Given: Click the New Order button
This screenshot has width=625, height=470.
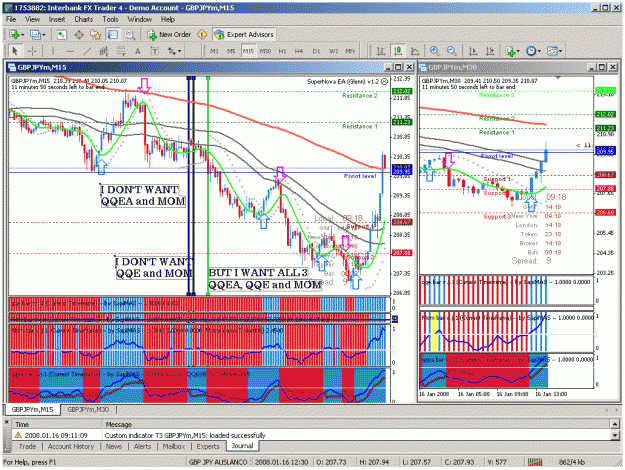Looking at the screenshot, I should tap(169, 35).
